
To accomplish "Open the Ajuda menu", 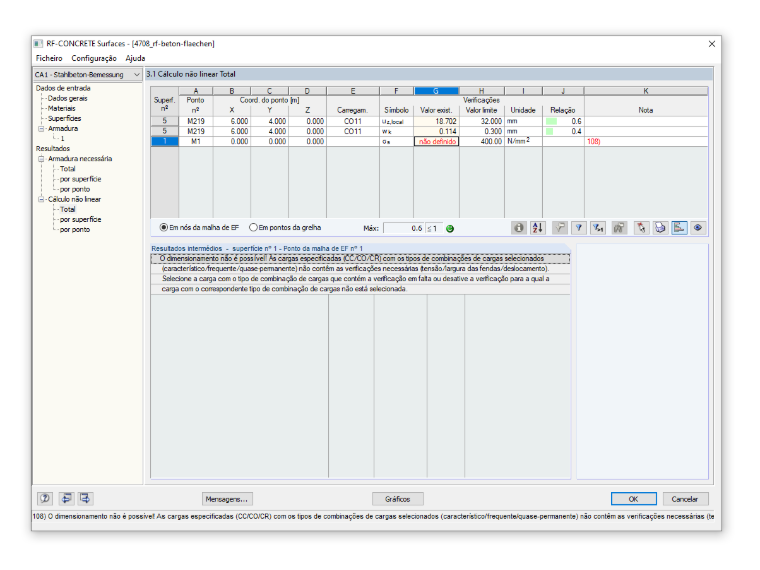I will 135,58.
